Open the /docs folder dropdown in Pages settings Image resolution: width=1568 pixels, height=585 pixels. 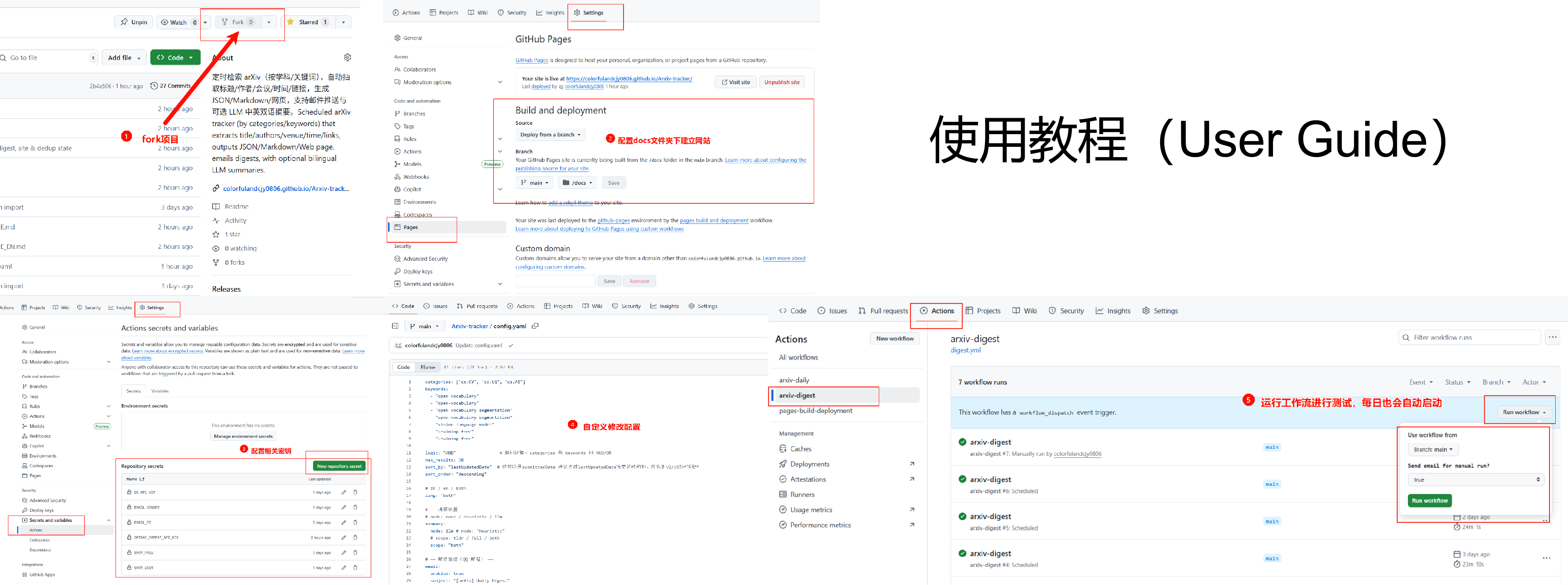point(577,183)
